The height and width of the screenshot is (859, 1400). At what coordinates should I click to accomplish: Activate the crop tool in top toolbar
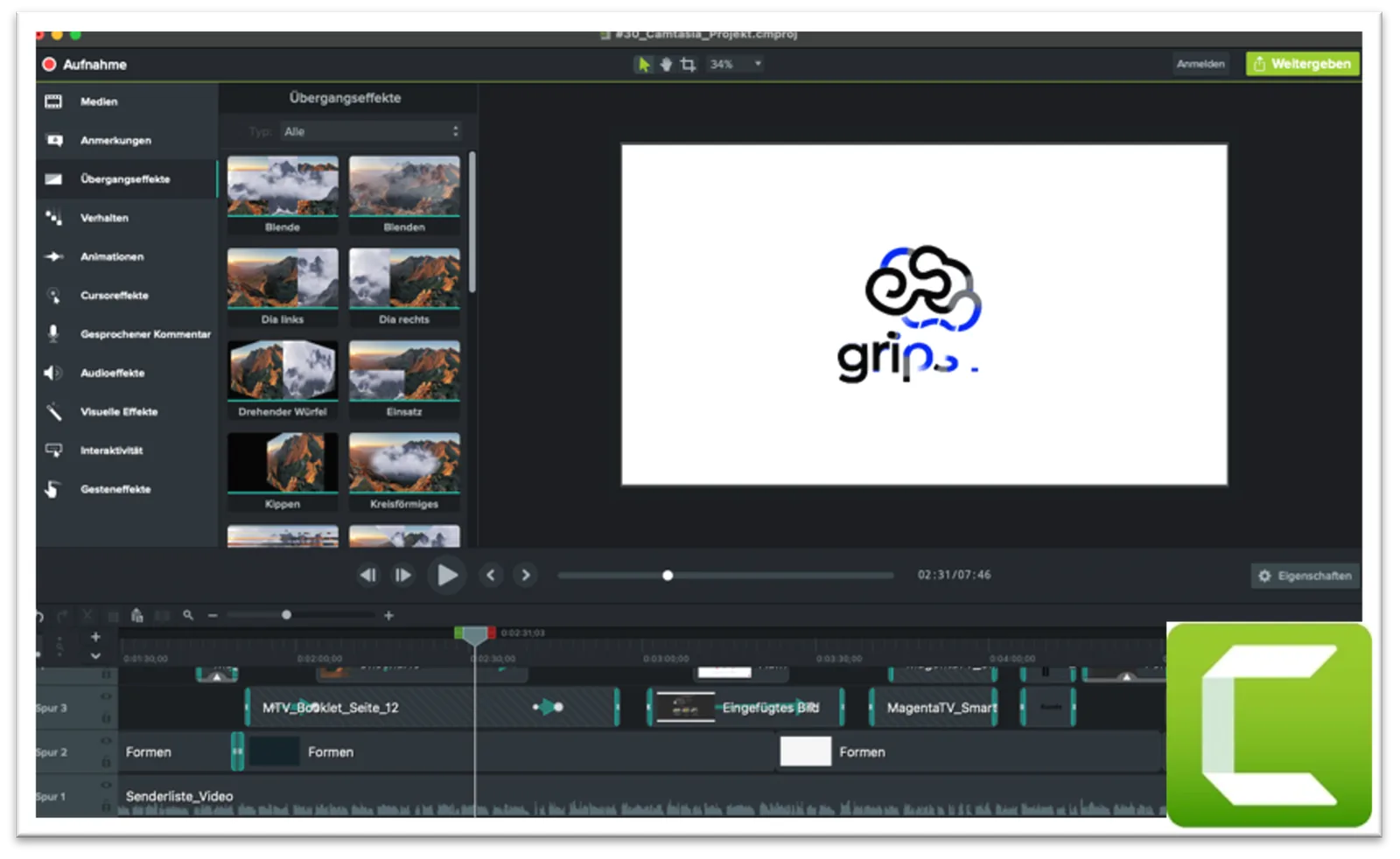pos(689,64)
